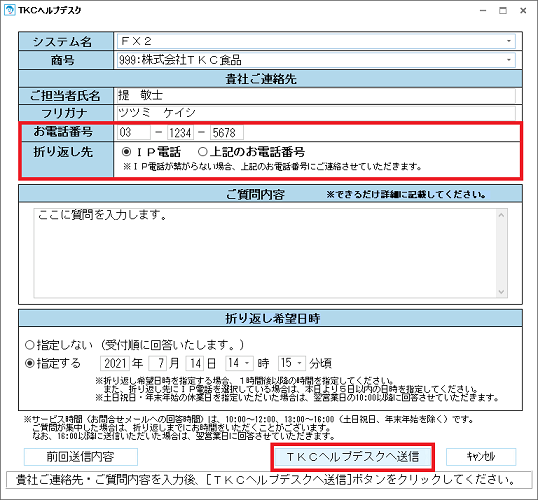Click the ｷｬﾝｾﾙ button
538x500 pixels.
click(x=481, y=457)
